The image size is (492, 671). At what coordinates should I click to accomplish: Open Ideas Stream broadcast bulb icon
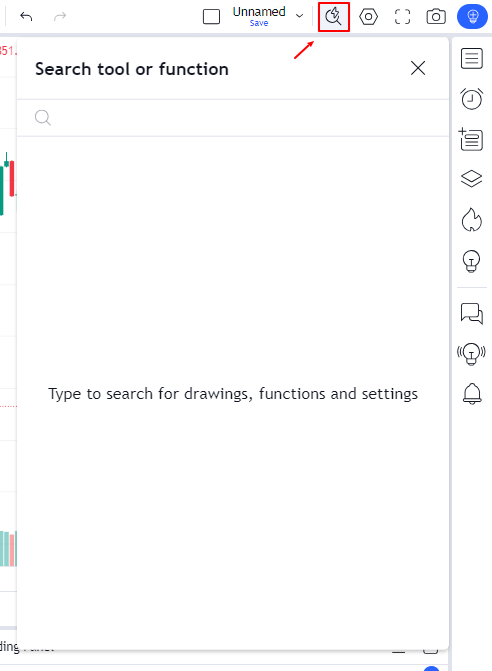pyautogui.click(x=471, y=354)
